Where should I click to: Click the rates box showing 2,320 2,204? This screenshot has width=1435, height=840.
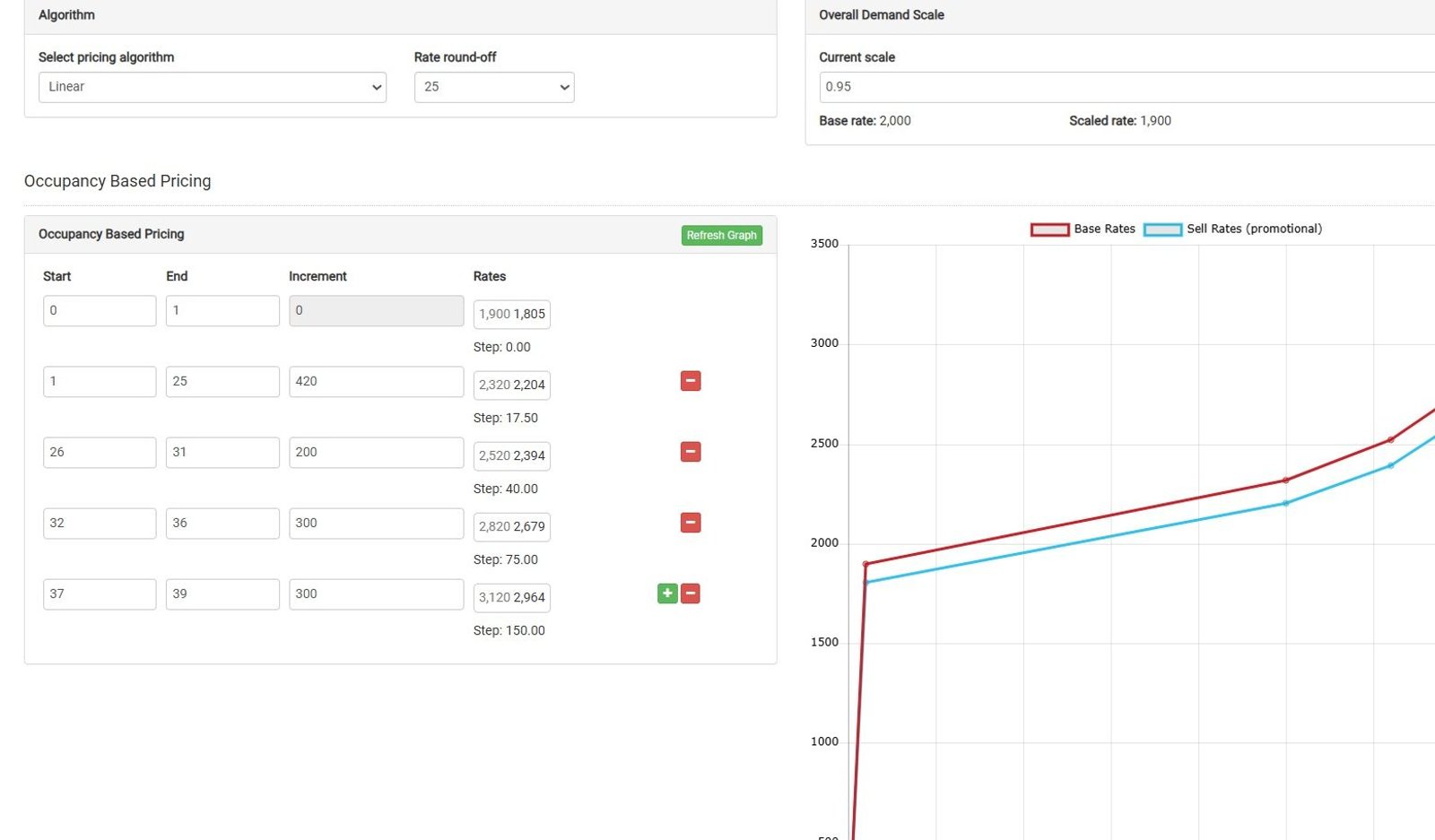(x=512, y=385)
